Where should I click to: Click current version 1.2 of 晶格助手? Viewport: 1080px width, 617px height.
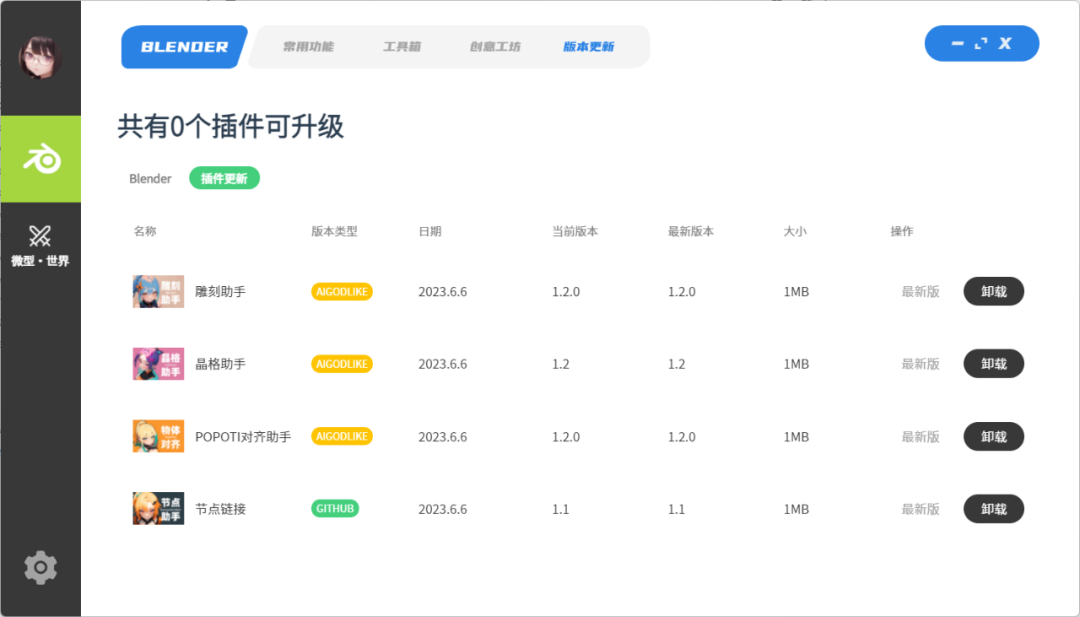(x=561, y=364)
